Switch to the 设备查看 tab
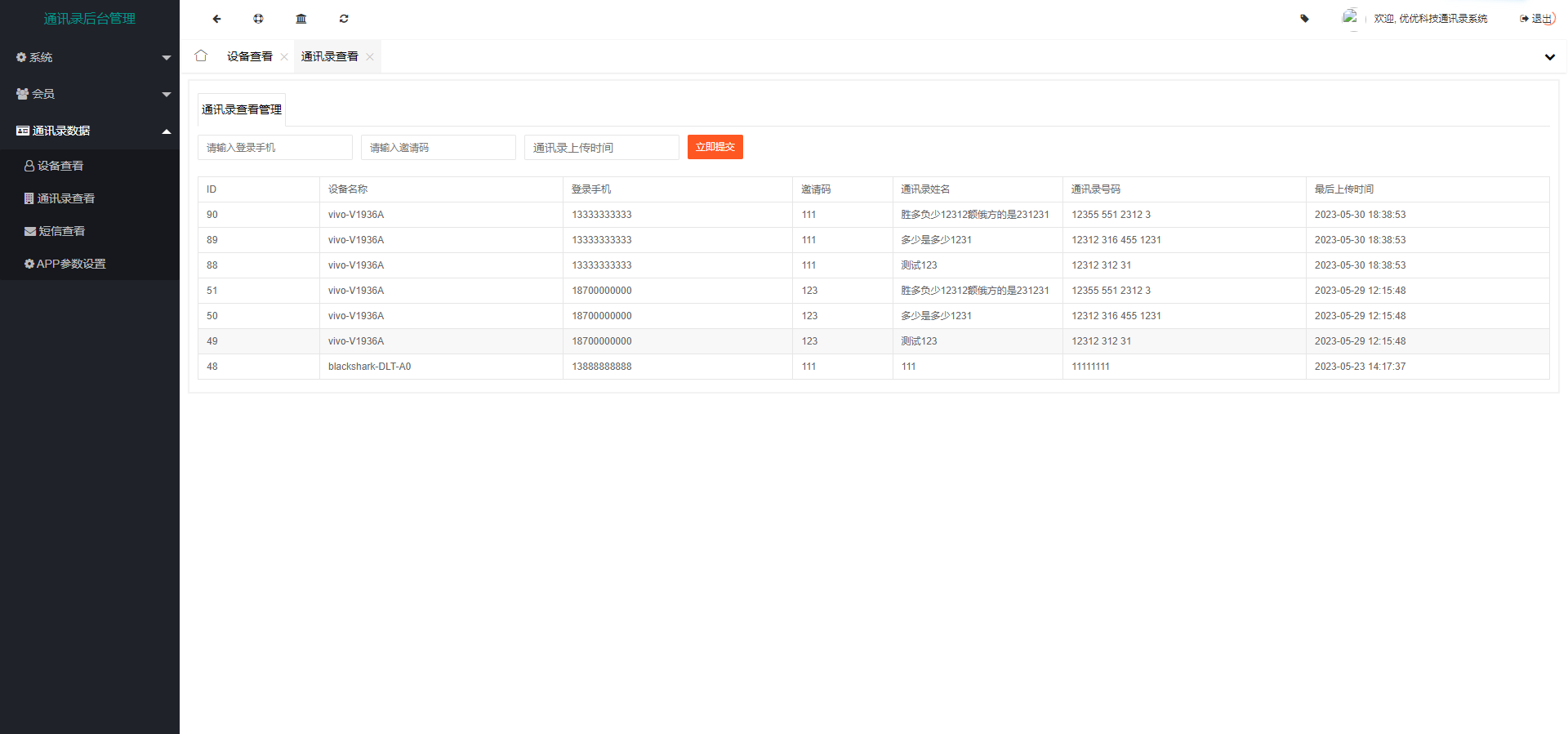This screenshot has width=1568, height=734. [249, 56]
